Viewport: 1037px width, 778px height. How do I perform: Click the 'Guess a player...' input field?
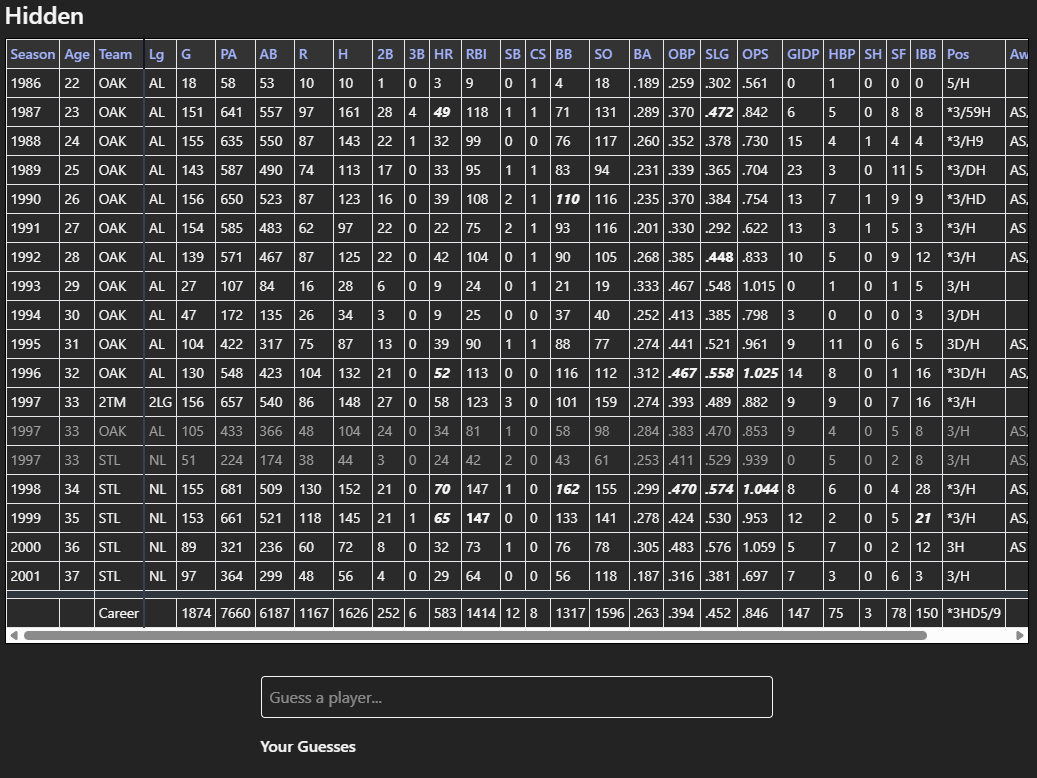coord(516,697)
